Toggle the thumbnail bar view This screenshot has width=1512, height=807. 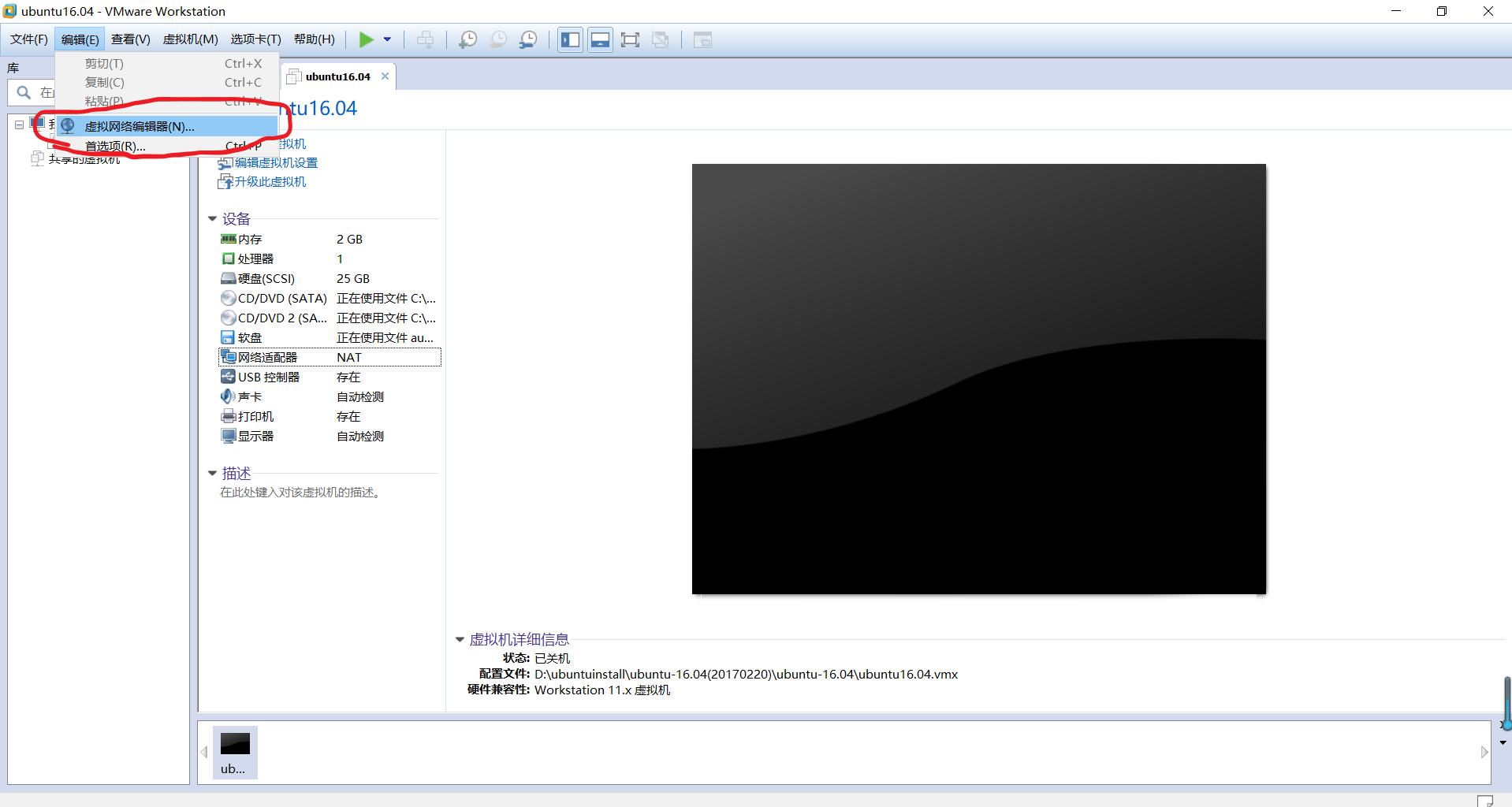[x=601, y=39]
